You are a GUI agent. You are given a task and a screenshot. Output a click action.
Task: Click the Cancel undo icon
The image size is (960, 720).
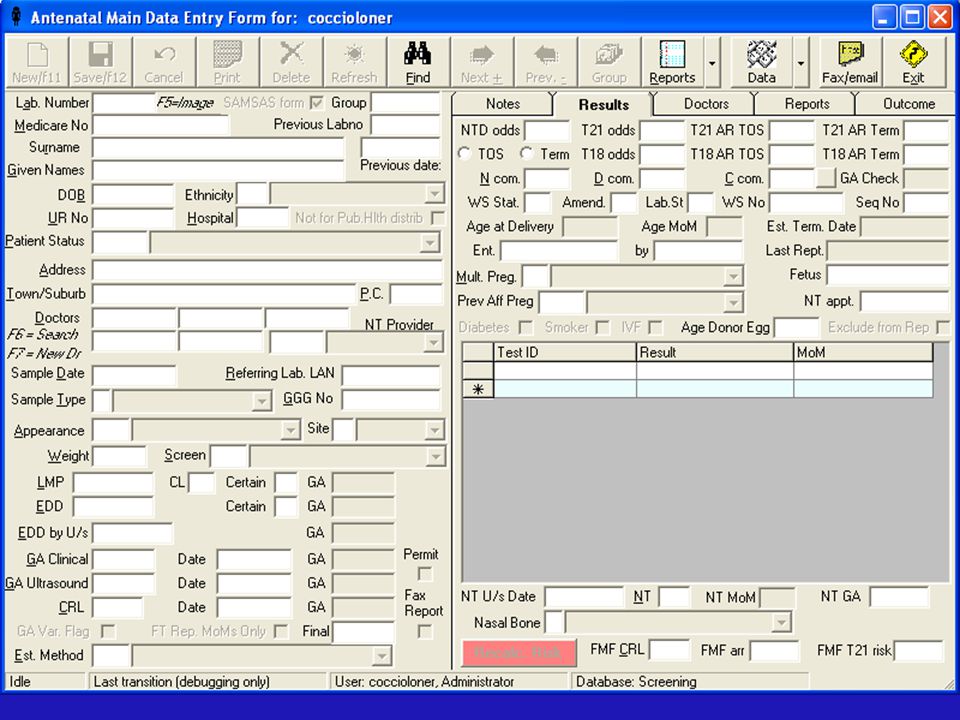click(x=164, y=62)
